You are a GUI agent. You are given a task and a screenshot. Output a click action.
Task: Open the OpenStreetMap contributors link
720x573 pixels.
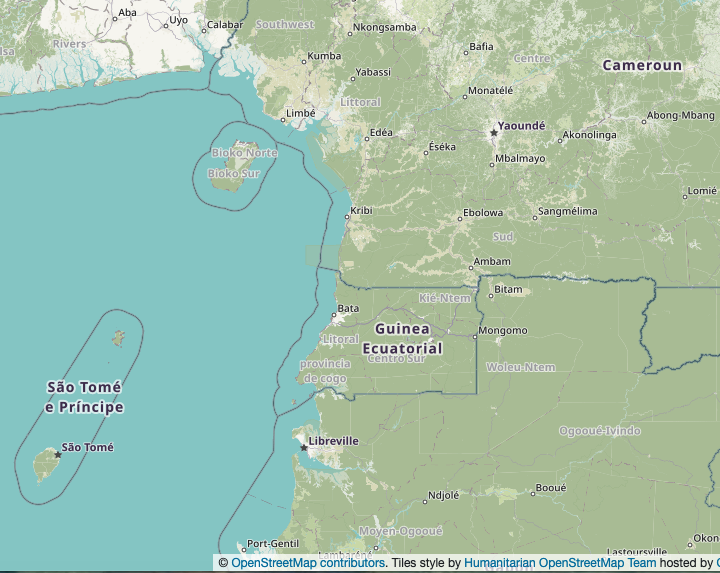308,563
